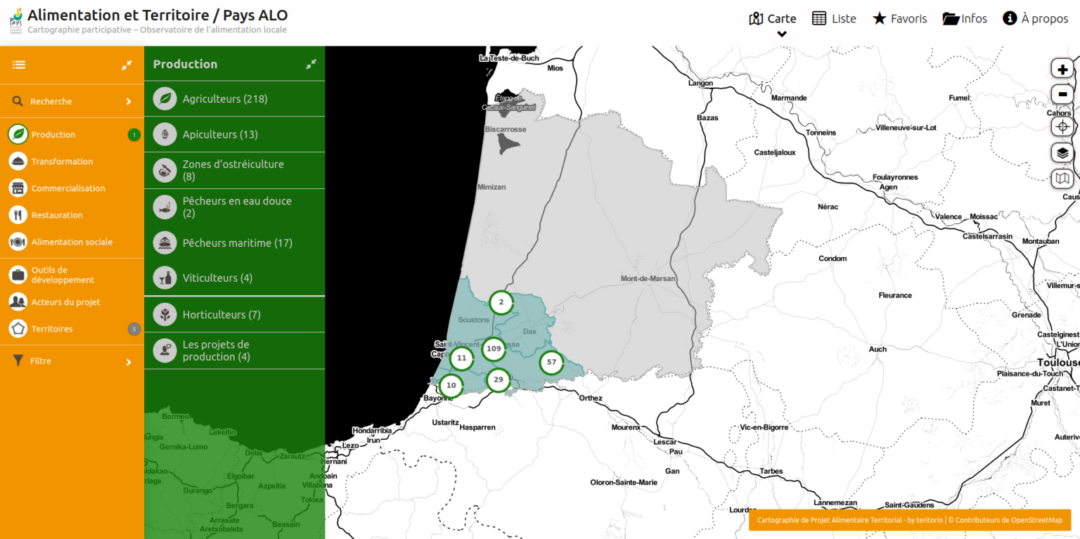Expand the Filtre chevron arrow
Viewport: 1080px width, 539px height.
point(129,361)
